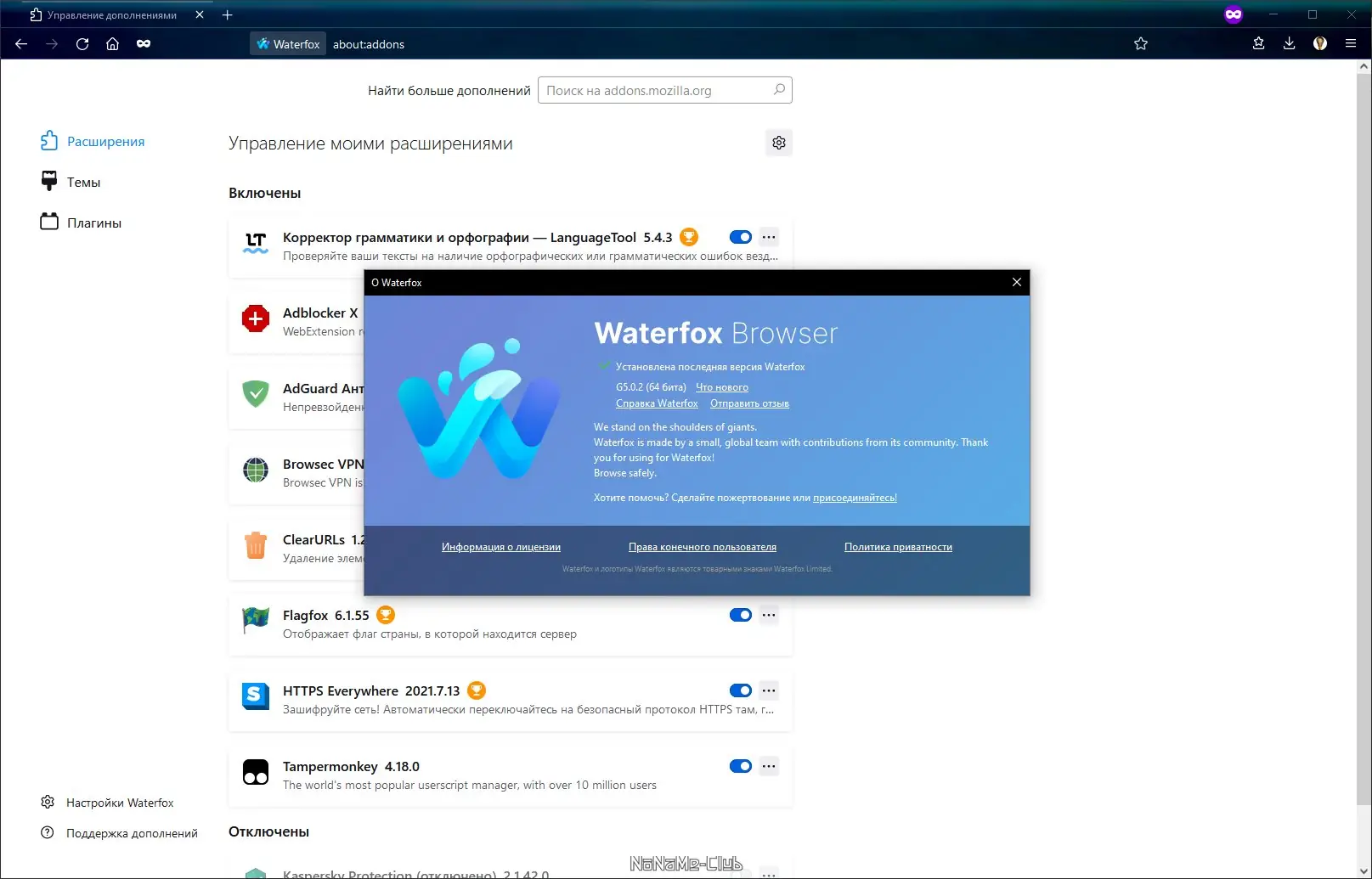
Task: Open 'Справка Waterfox' link
Action: point(657,403)
